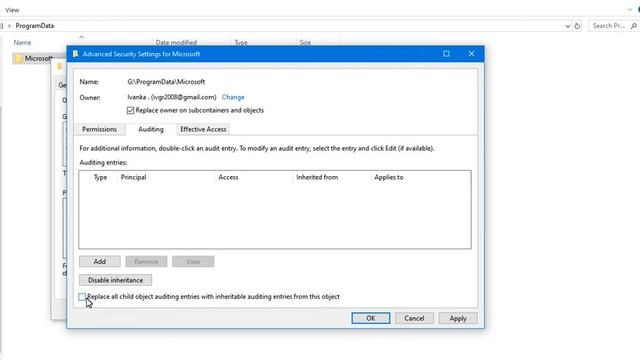Screen dimensions: 640x360
Task: Click Disable inheritance button
Action: tap(116, 280)
